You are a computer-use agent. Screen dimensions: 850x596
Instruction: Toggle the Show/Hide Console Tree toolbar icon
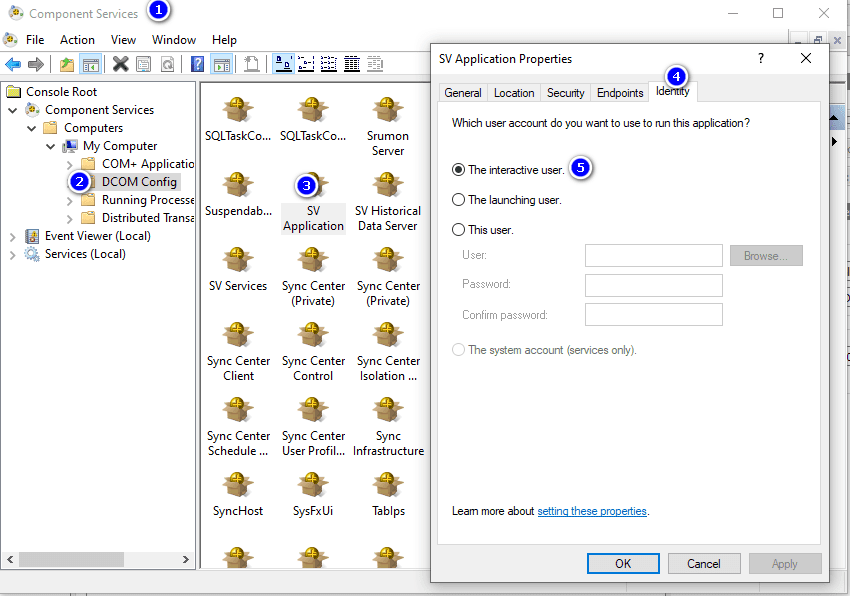pyautogui.click(x=91, y=65)
